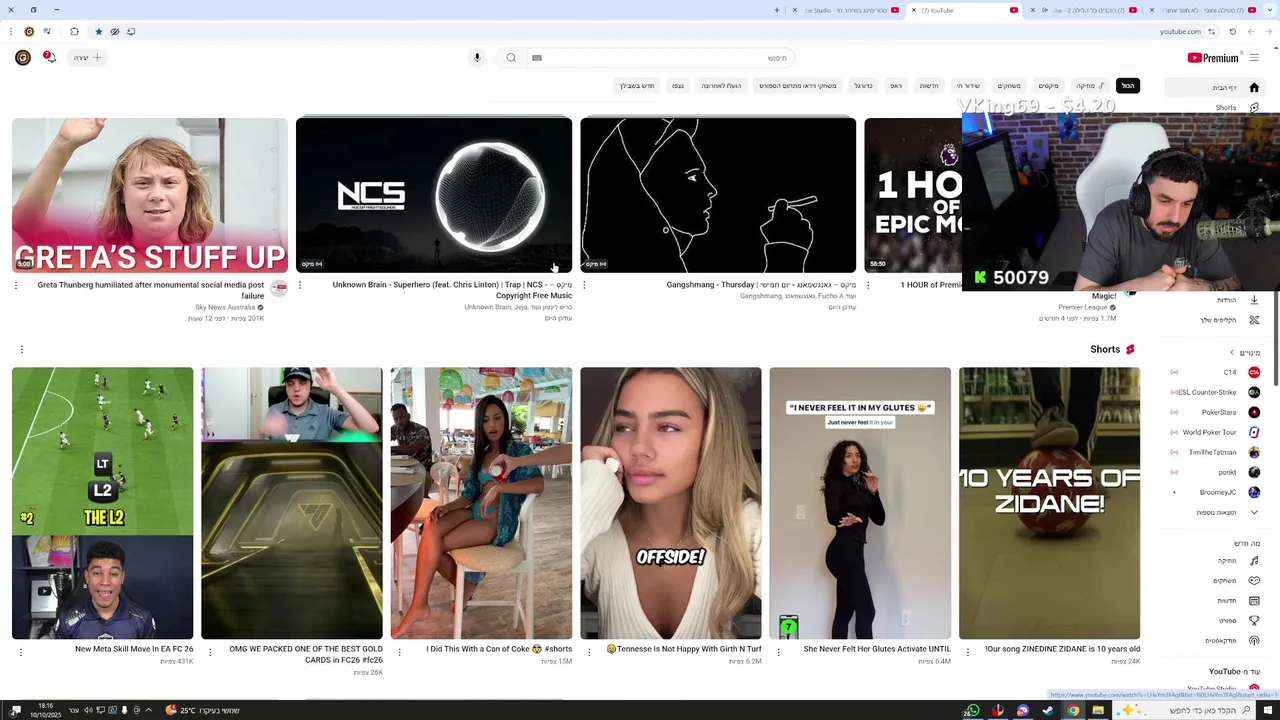
Task: Select the 'כדורגל' football filter chip
Action: tap(863, 86)
